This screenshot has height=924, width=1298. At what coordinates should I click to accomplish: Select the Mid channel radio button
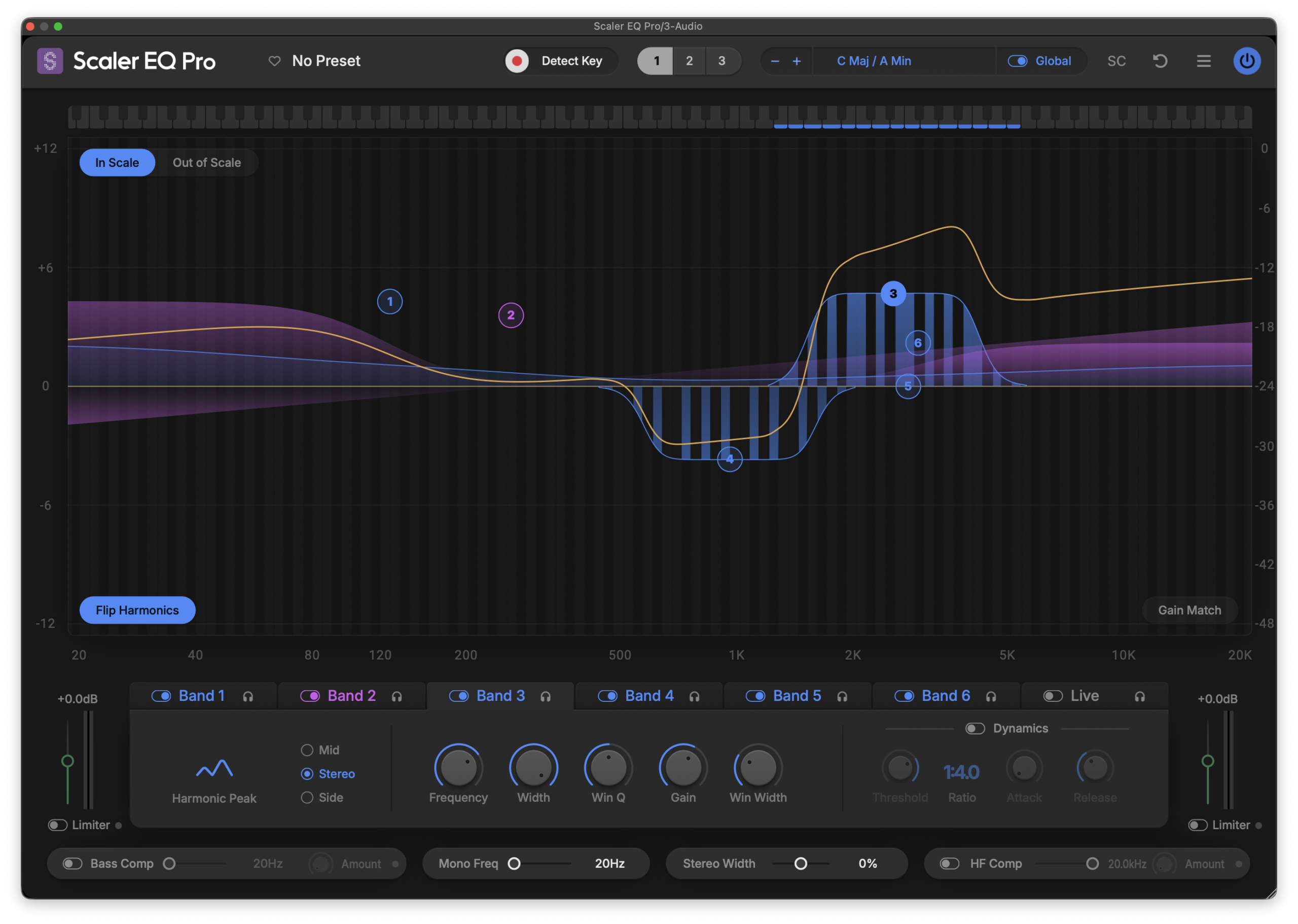pyautogui.click(x=307, y=751)
